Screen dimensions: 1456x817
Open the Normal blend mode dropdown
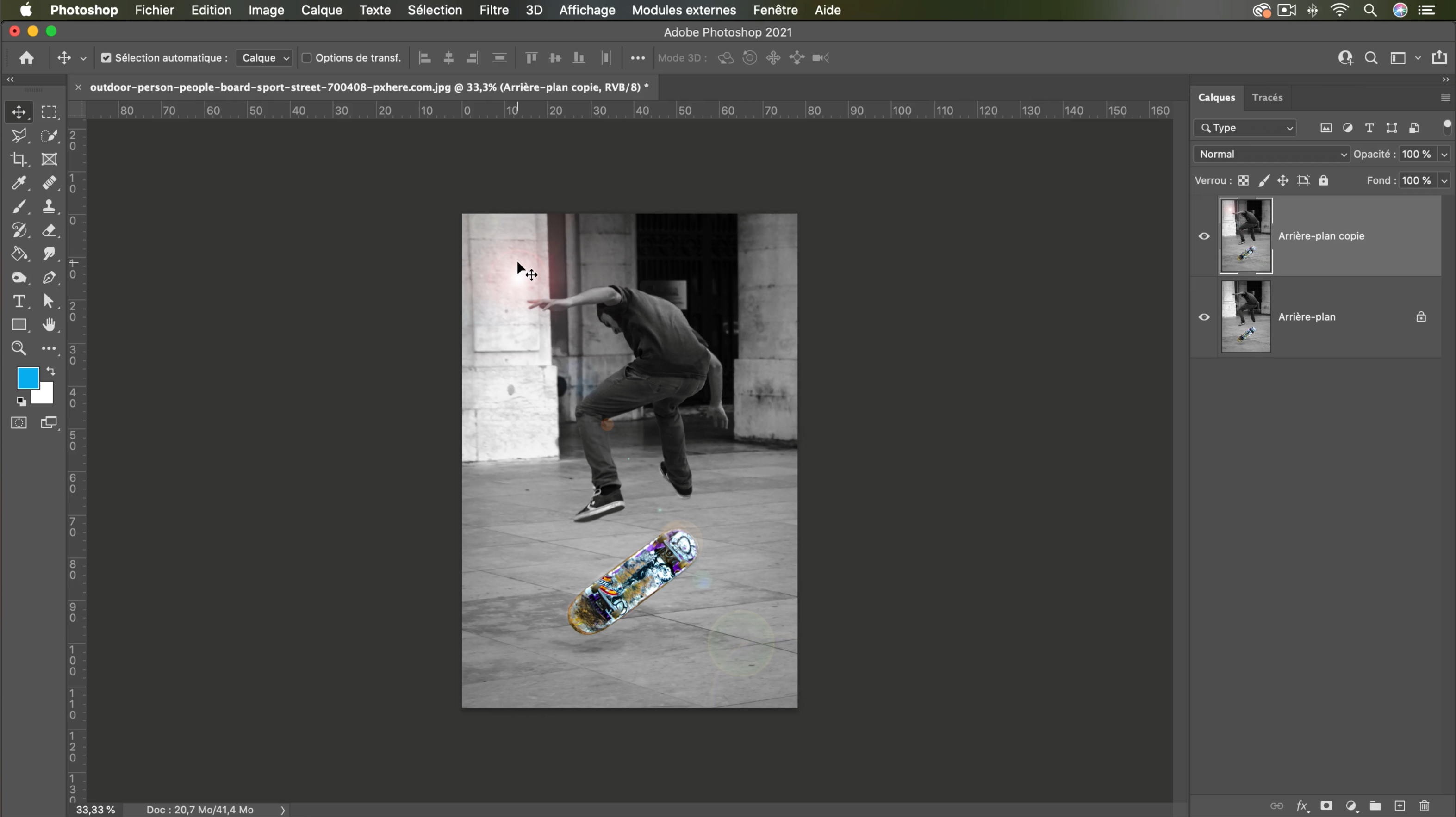pyautogui.click(x=1272, y=154)
